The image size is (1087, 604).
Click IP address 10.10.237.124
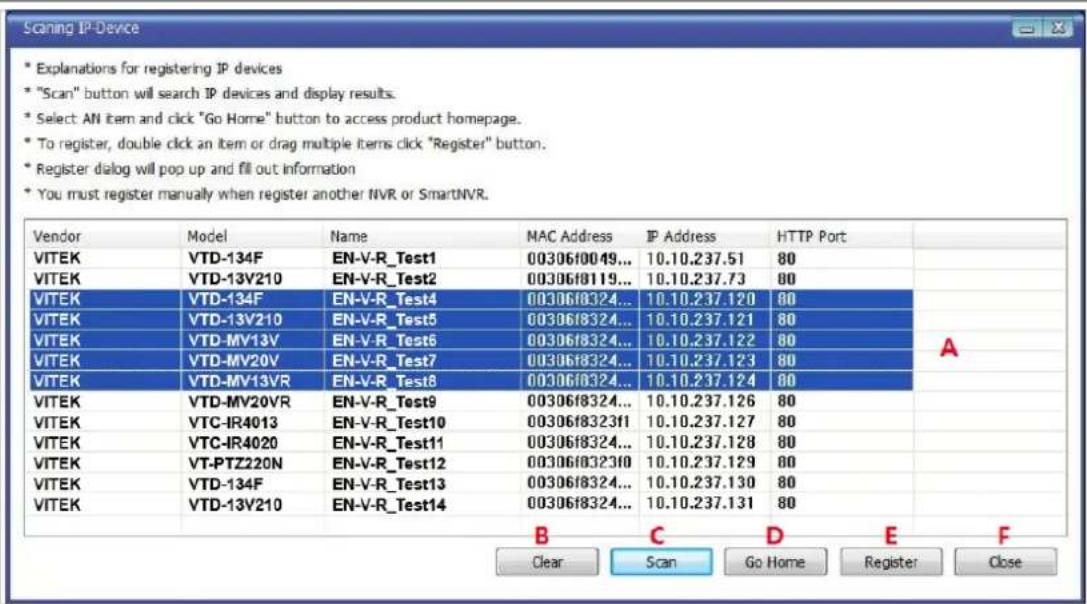click(701, 381)
